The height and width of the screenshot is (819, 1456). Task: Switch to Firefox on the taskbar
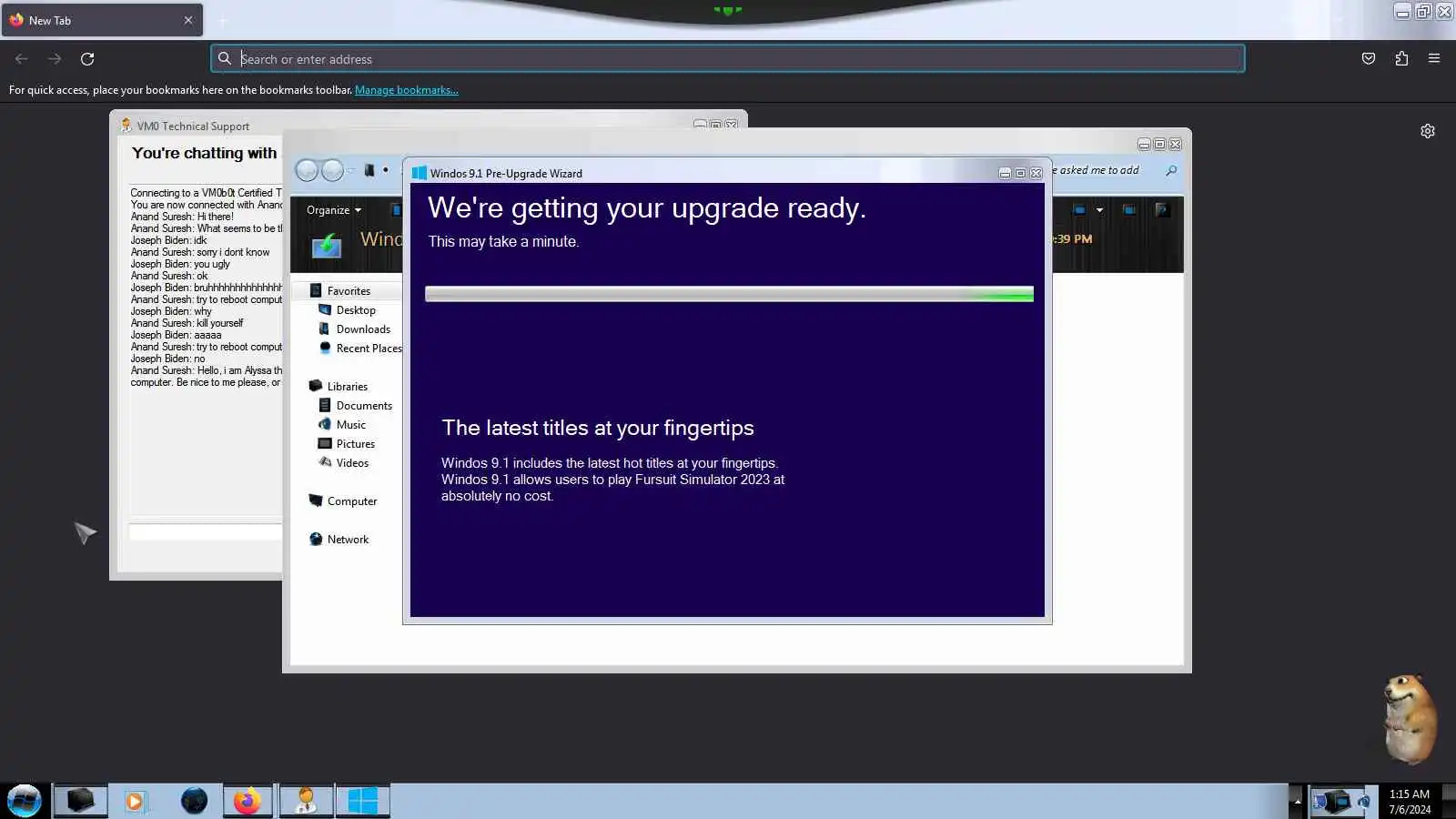click(248, 801)
